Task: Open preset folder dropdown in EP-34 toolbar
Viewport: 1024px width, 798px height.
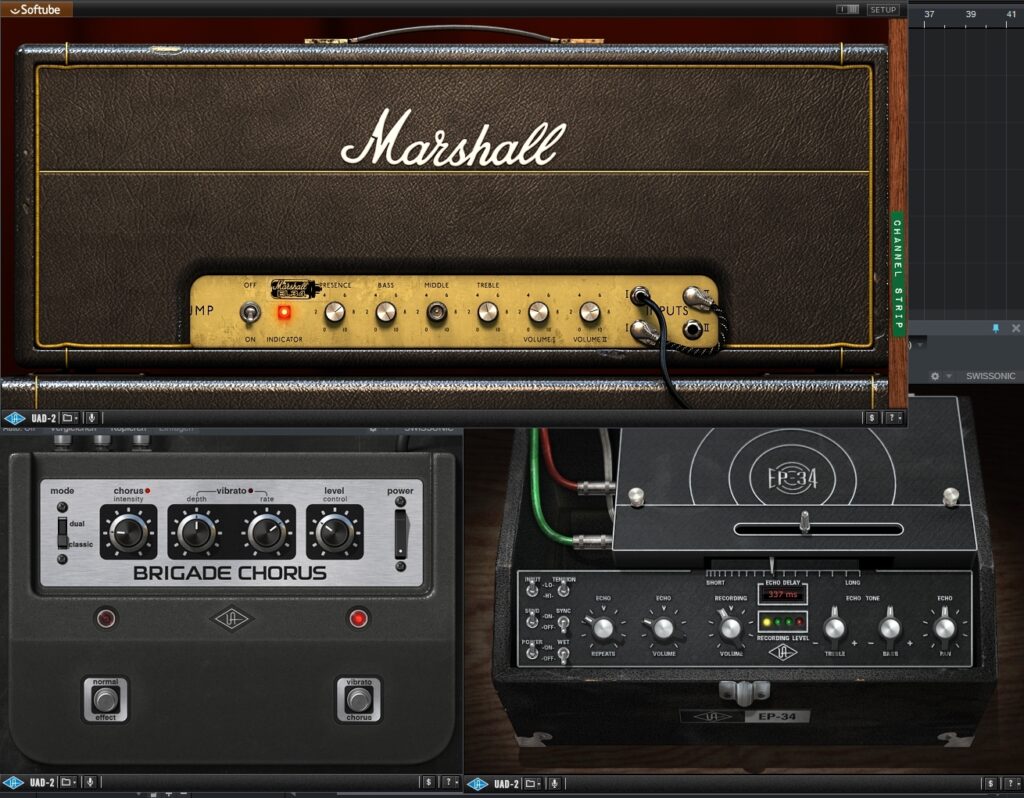Action: tap(533, 783)
